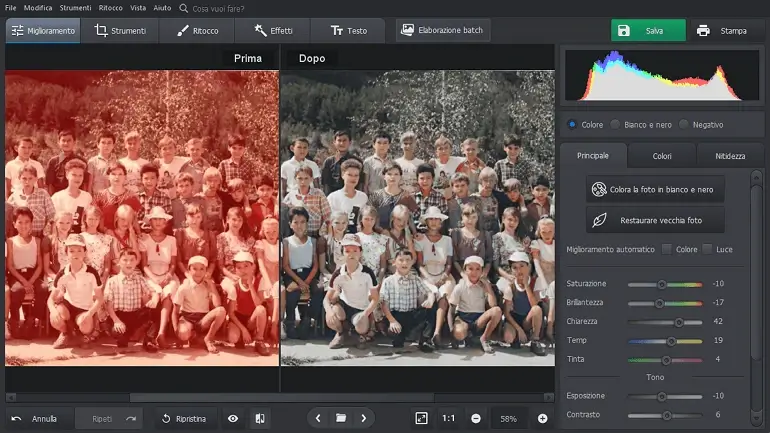Open the Vista menu
770x433 pixels.
pyautogui.click(x=138, y=8)
